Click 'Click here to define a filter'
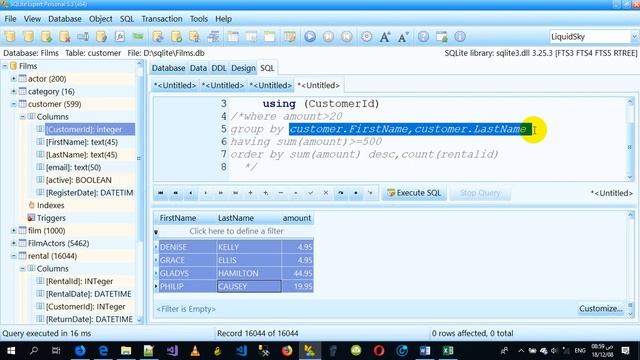Image resolution: width=640 pixels, height=360 pixels. [236, 231]
